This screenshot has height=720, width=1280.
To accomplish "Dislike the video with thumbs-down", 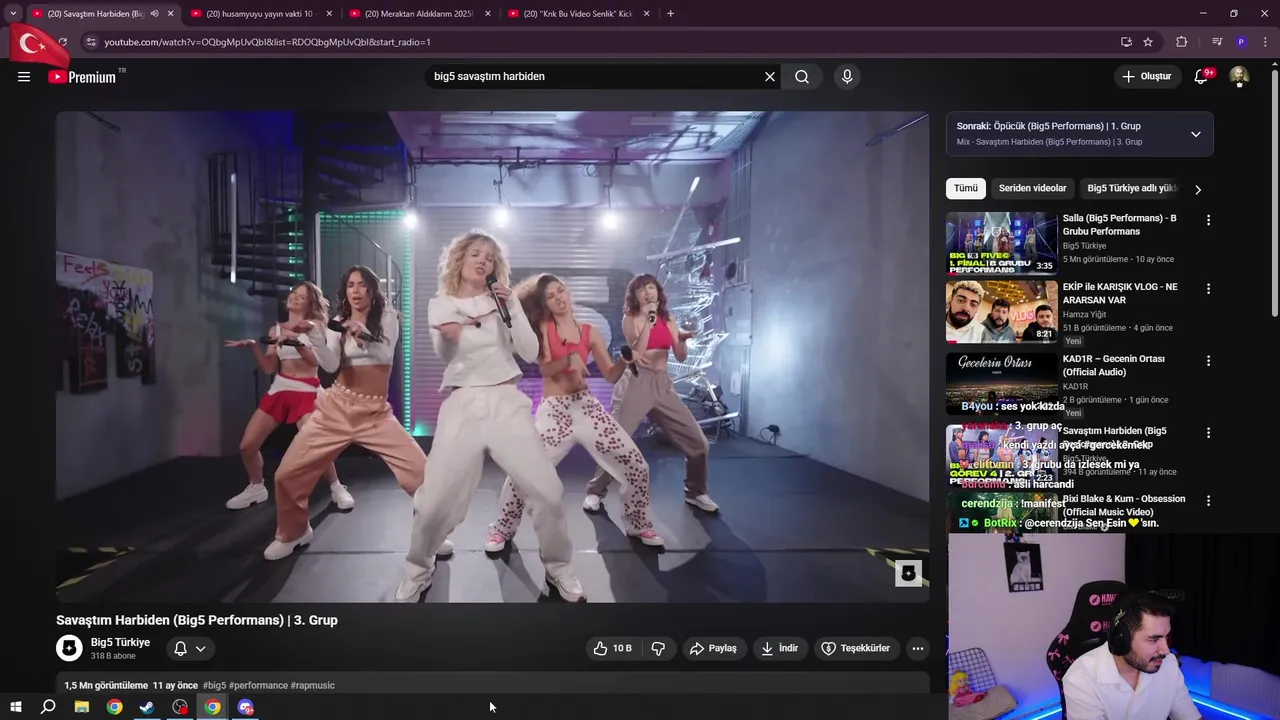I will coord(658,648).
